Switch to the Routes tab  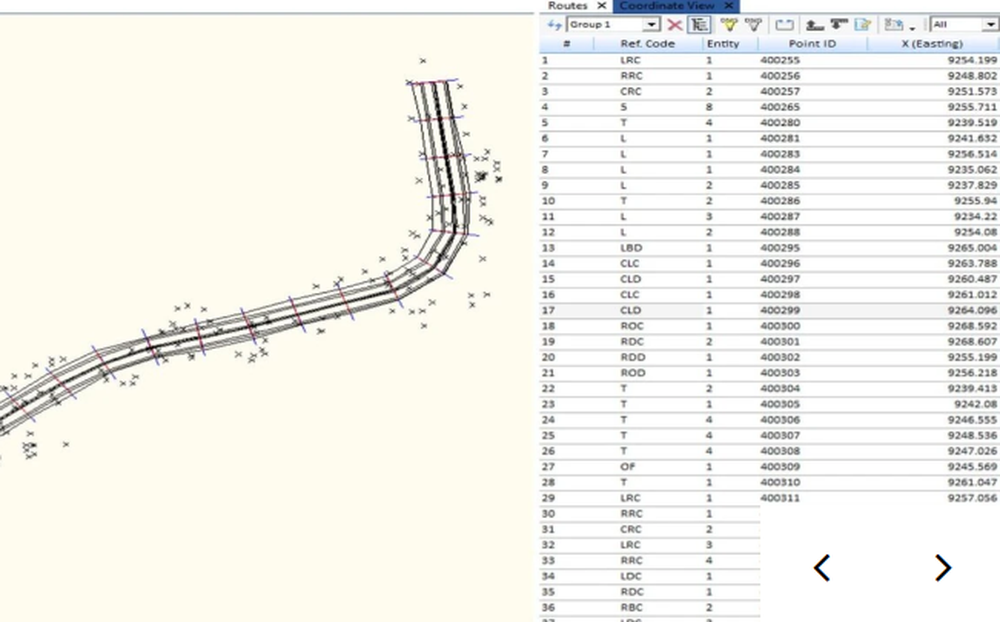pos(568,6)
